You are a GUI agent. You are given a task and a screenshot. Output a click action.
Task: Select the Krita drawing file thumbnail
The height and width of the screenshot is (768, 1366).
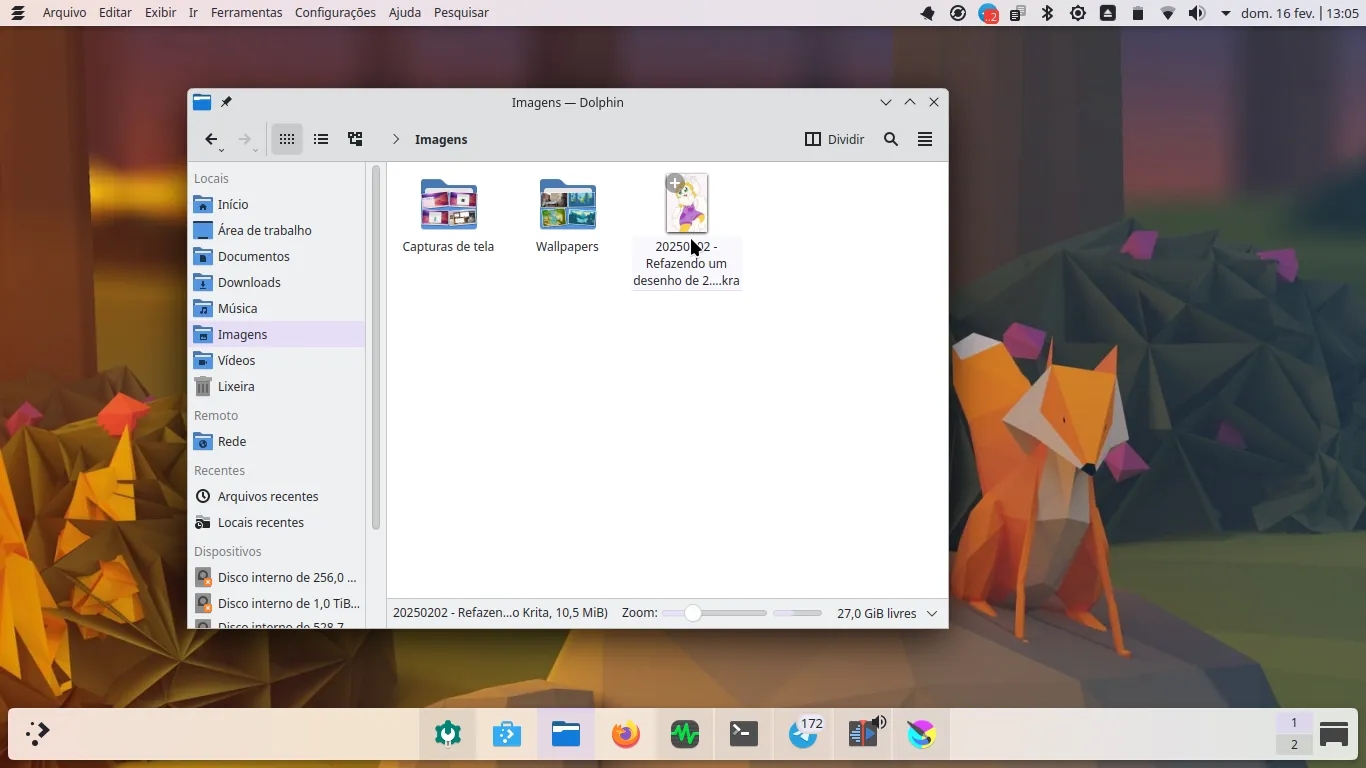click(687, 203)
